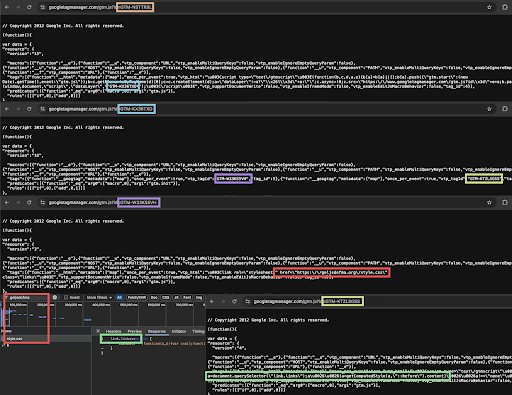Select the style.css request row
This screenshot has height=395, width=512.
[x=46, y=339]
